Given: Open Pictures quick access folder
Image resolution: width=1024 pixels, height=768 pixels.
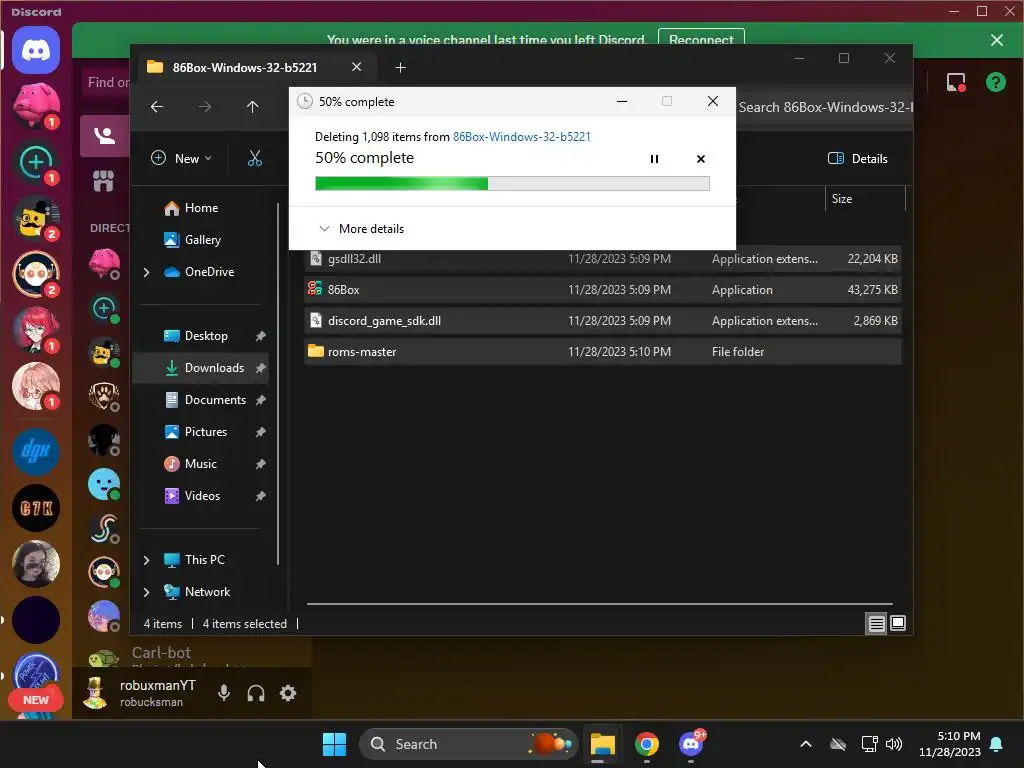Looking at the screenshot, I should (x=206, y=432).
